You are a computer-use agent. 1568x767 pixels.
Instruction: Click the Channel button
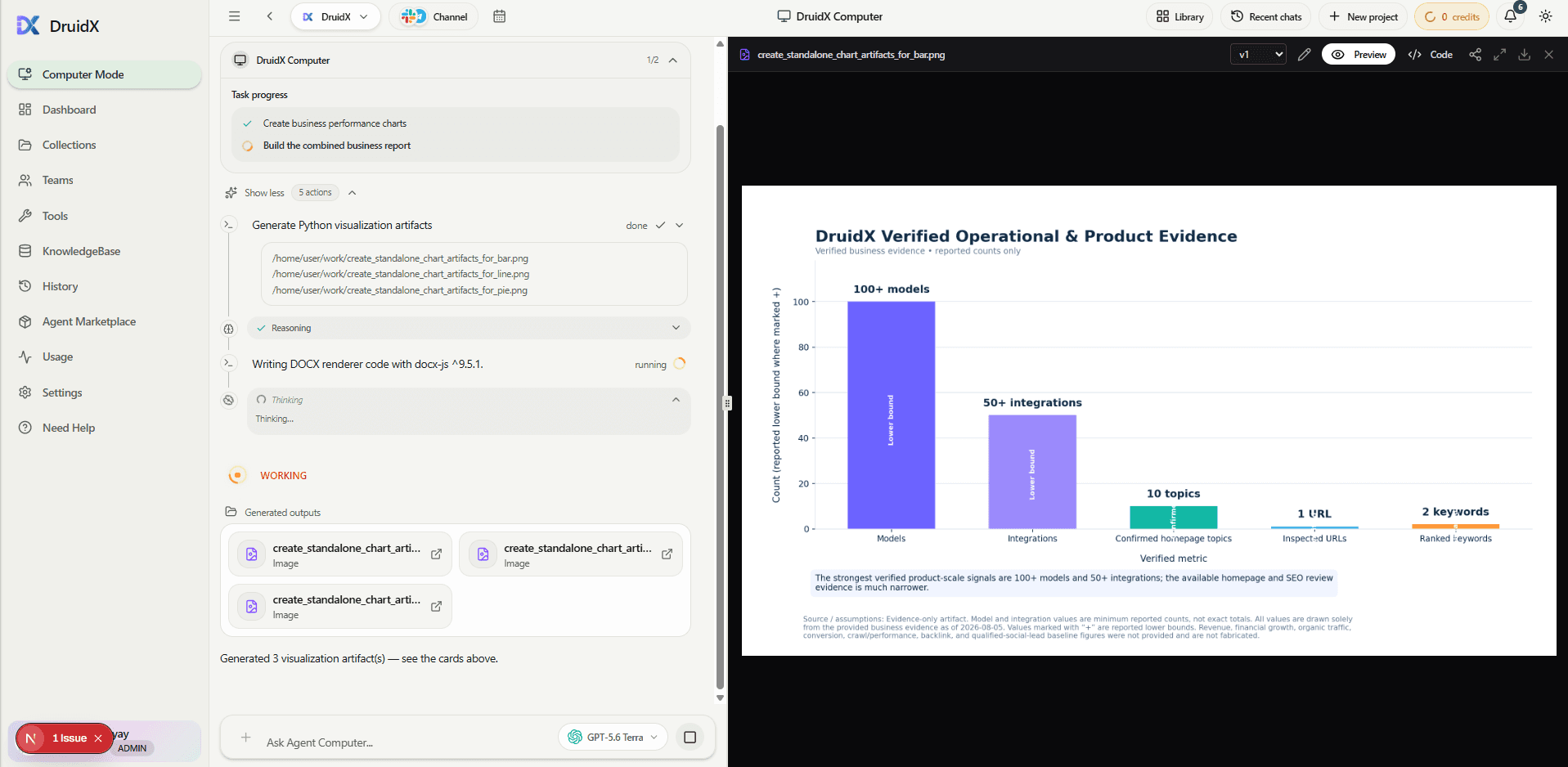434,16
